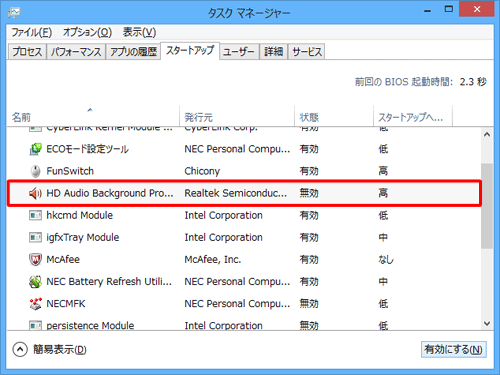Click the 有効にする(N) button

[x=453, y=349]
